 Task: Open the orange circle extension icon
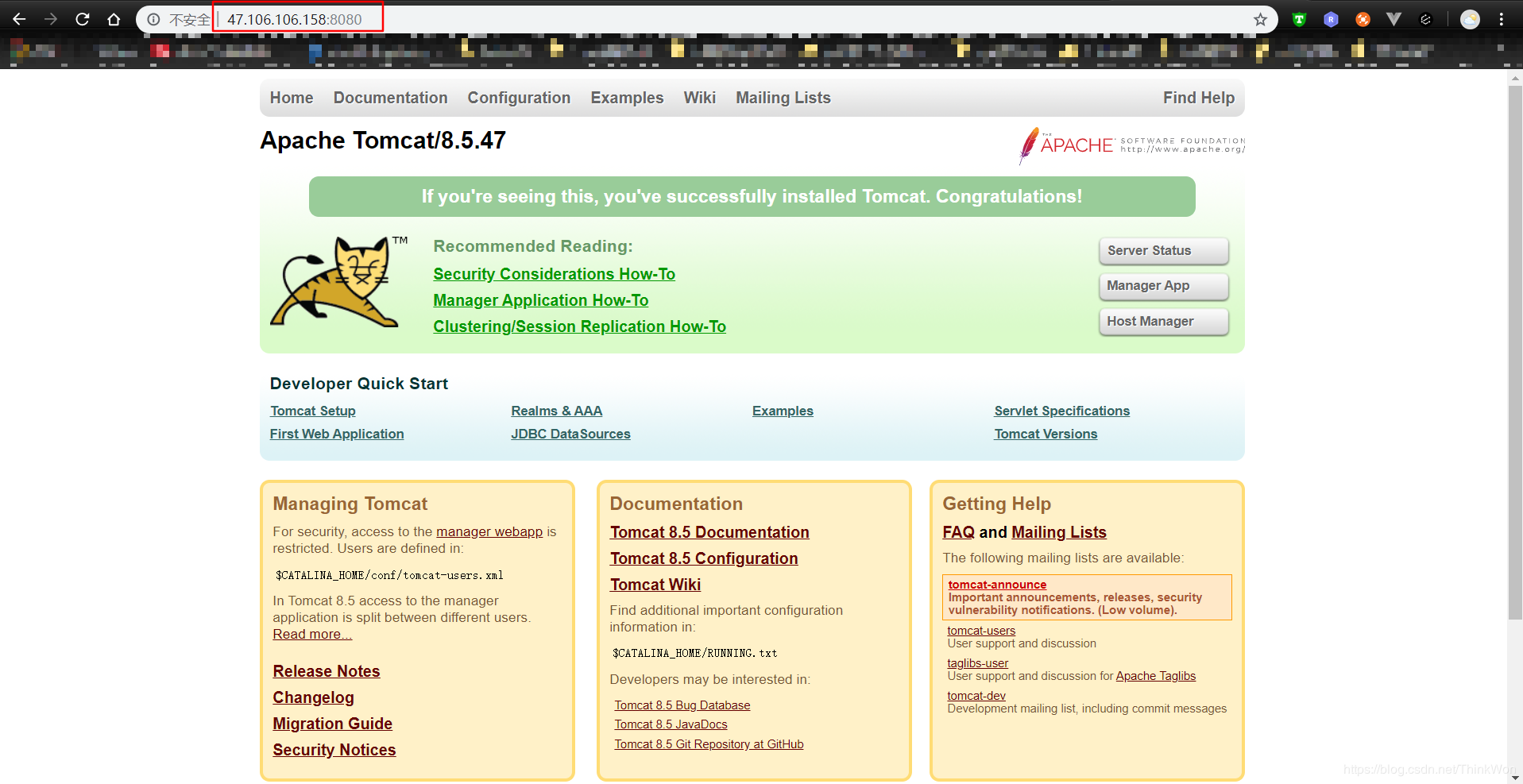click(1363, 19)
